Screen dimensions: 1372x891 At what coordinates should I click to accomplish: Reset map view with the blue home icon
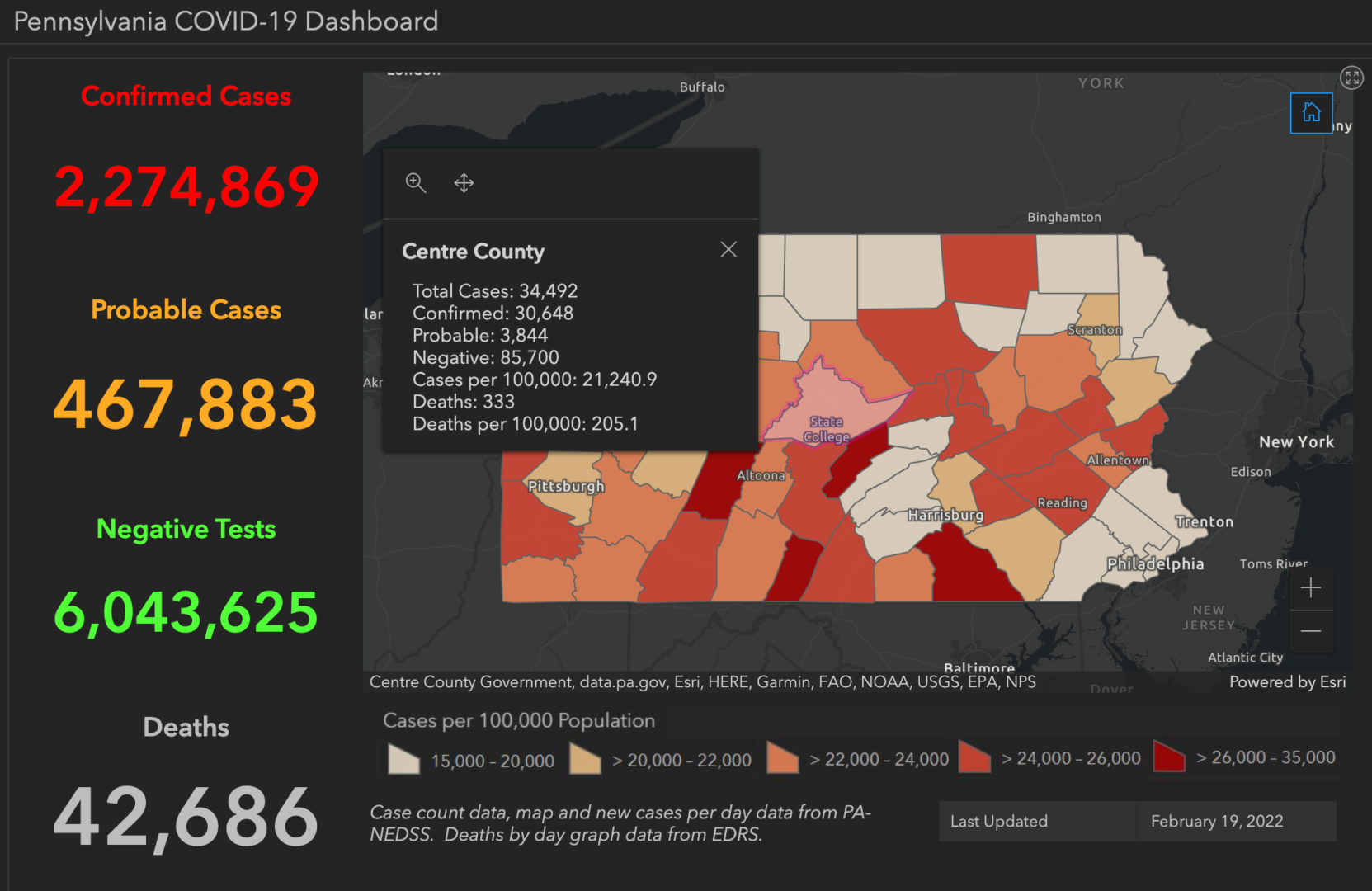pyautogui.click(x=1311, y=113)
